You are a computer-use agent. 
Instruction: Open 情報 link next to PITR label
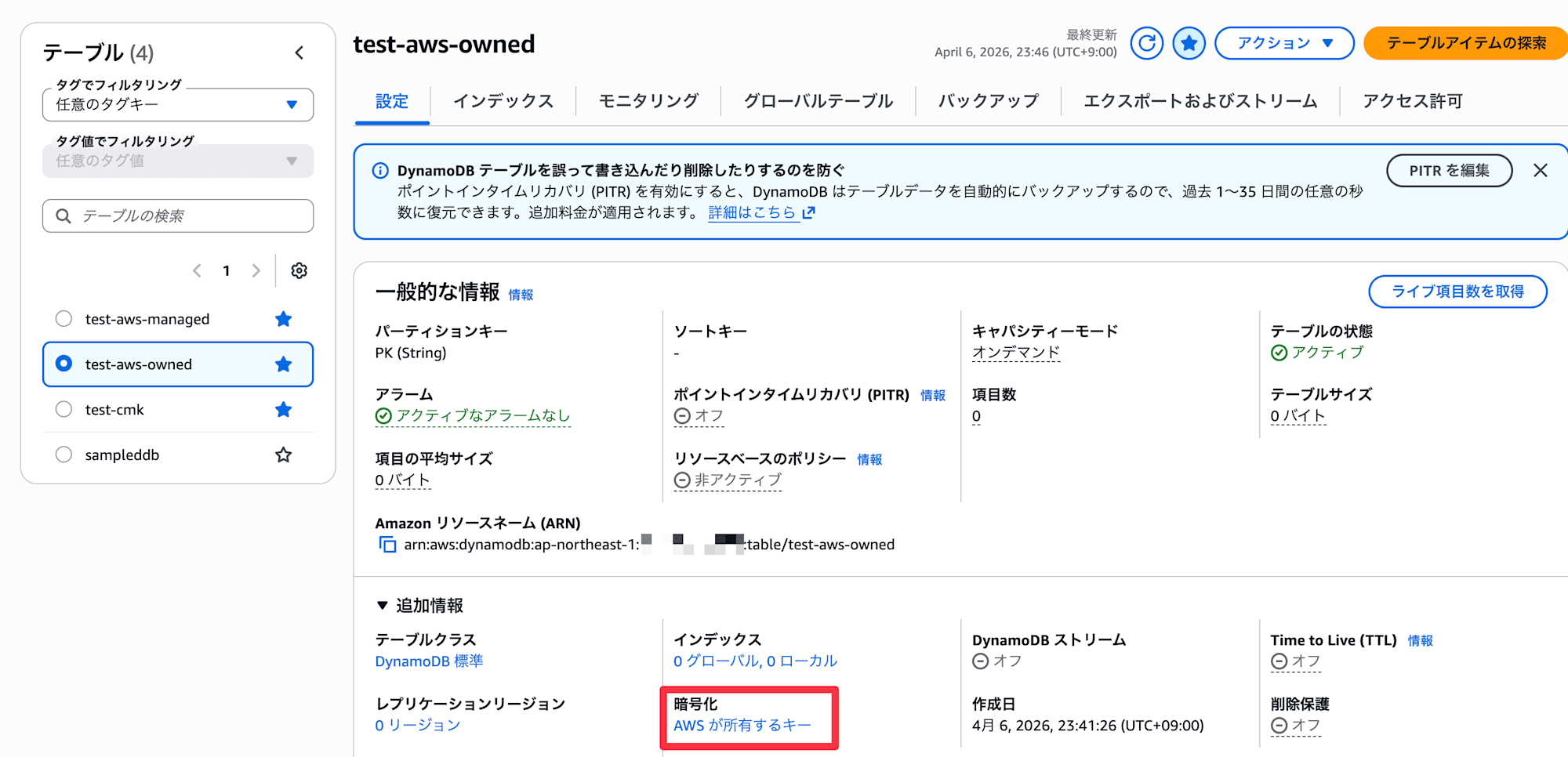(x=933, y=395)
